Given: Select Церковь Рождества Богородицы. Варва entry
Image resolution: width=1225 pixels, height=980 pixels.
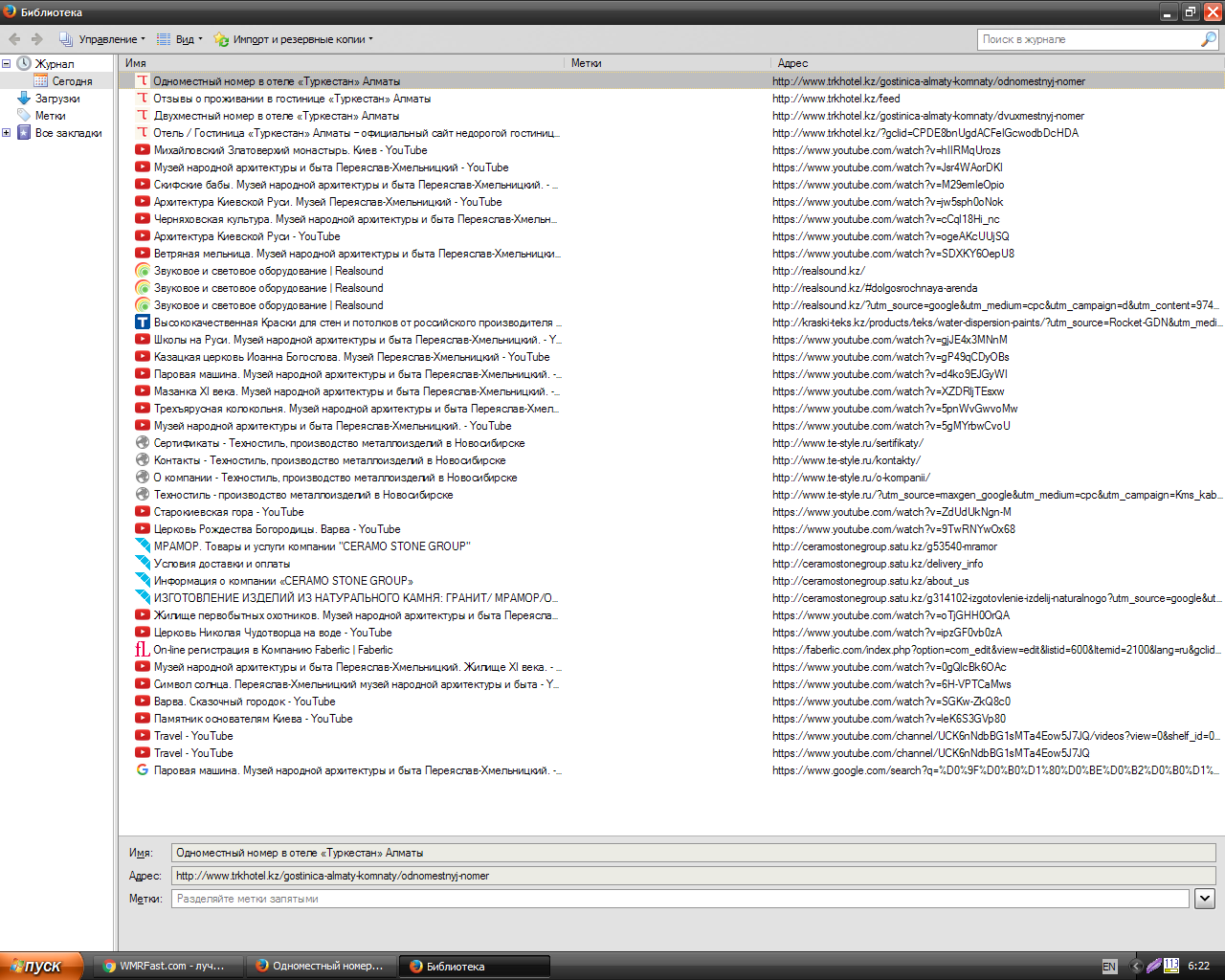Looking at the screenshot, I should 671,529.
